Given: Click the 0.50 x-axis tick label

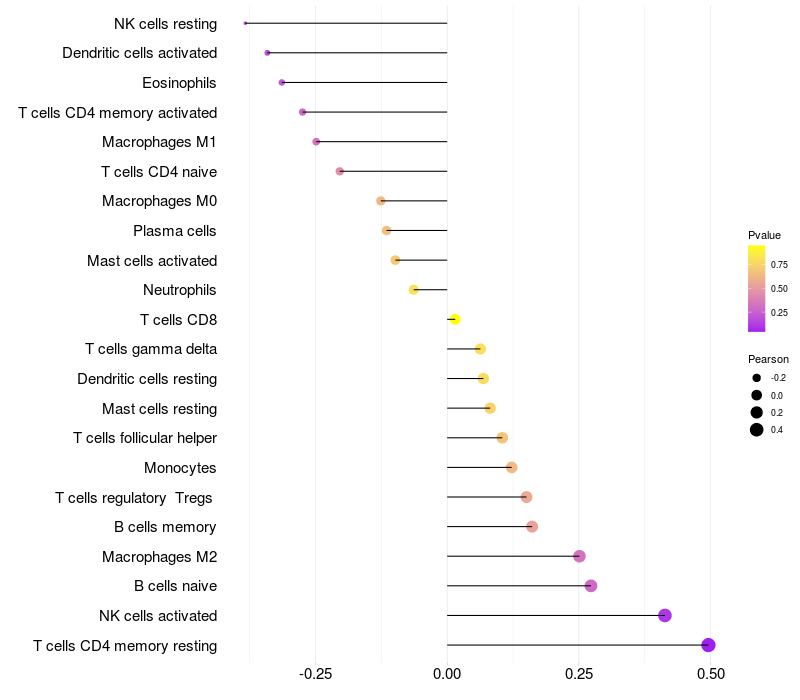Looking at the screenshot, I should point(710,675).
